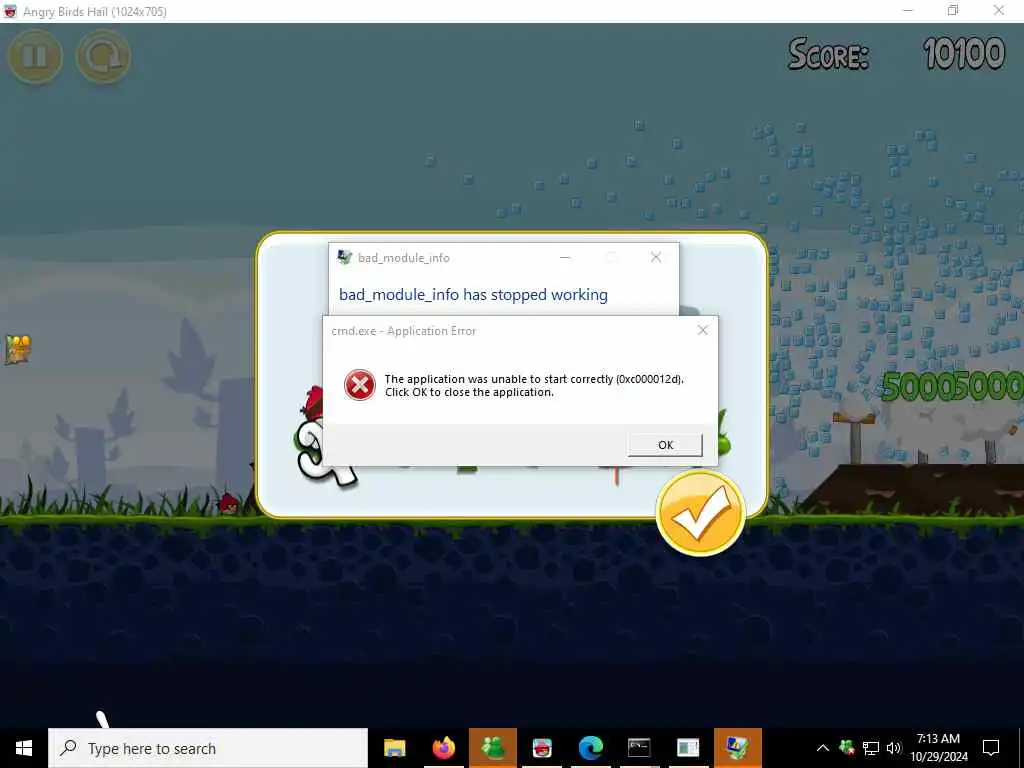Switch to Angry Birds via its taskbar icon
Viewport: 1024px width, 768px height.
click(542, 748)
